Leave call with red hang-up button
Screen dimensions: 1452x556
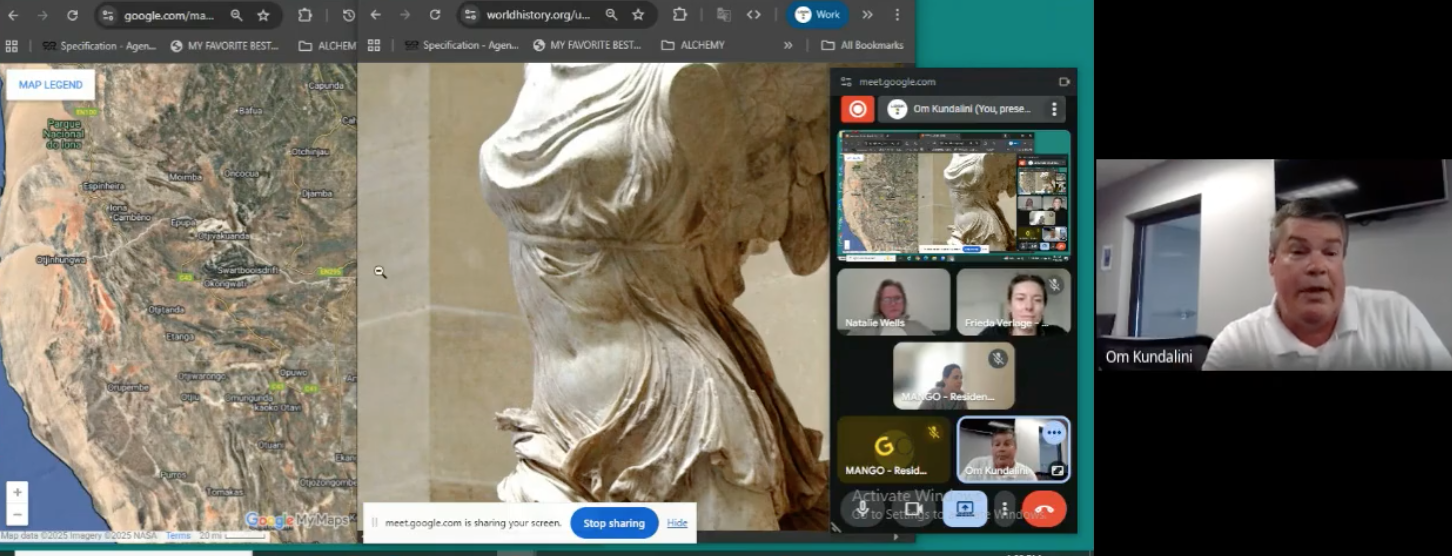pos(1044,509)
